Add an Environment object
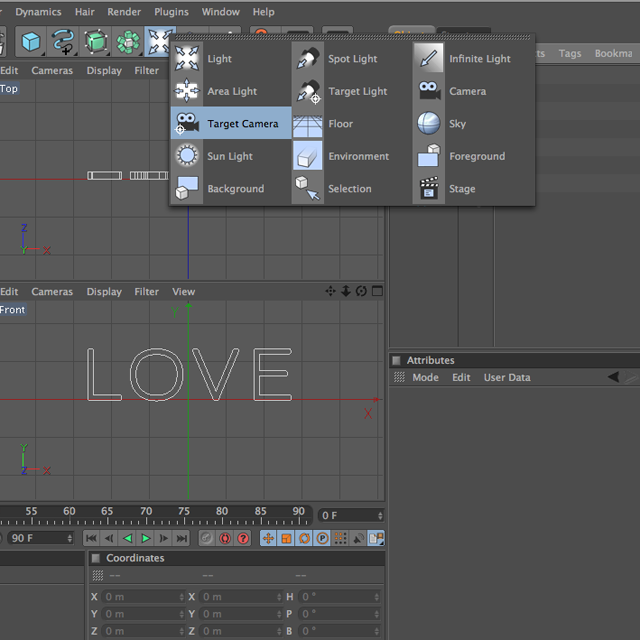The width and height of the screenshot is (640, 640). click(x=351, y=156)
